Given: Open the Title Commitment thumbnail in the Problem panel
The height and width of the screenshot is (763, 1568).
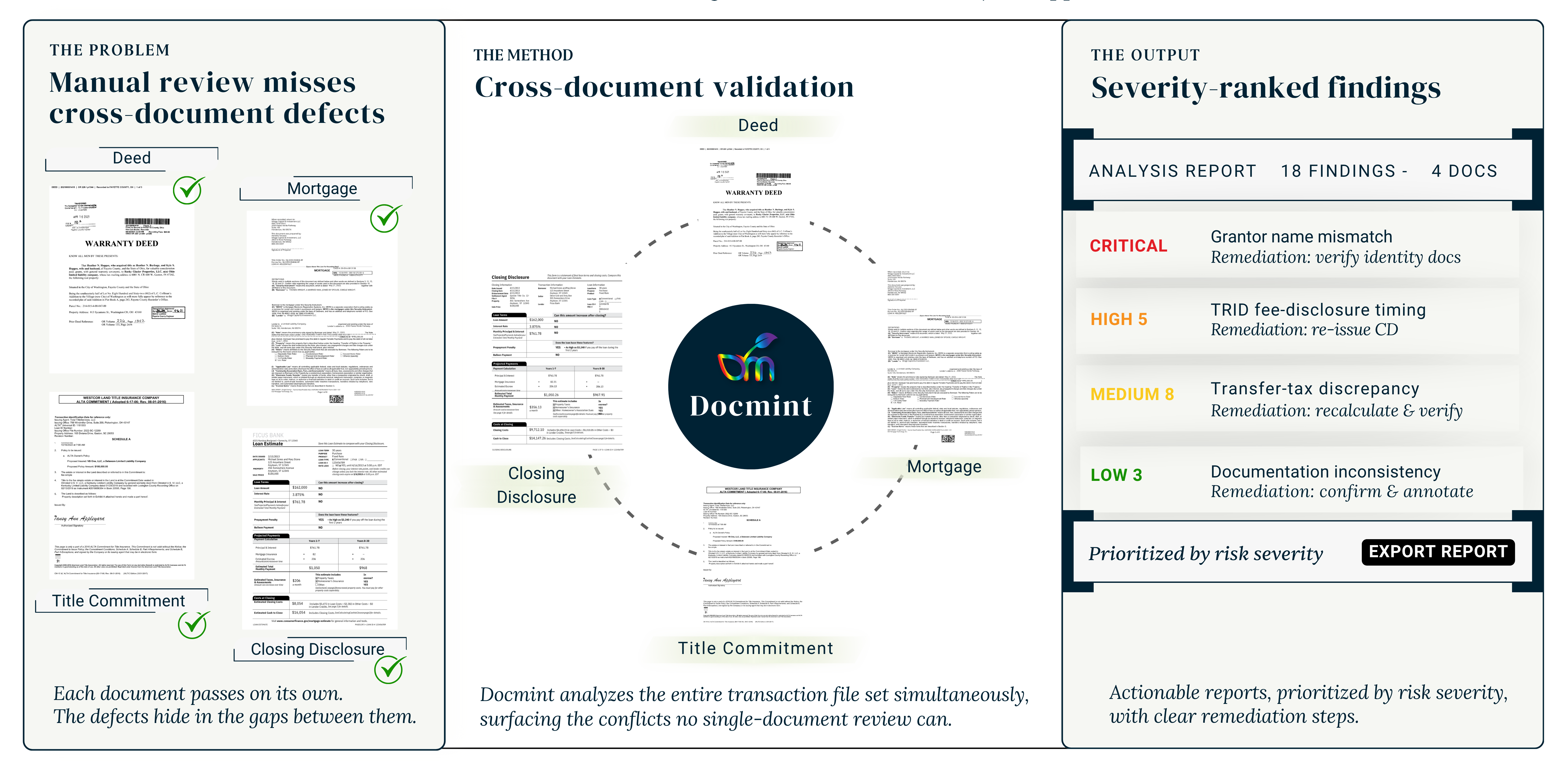Looking at the screenshot, I should point(122,485).
